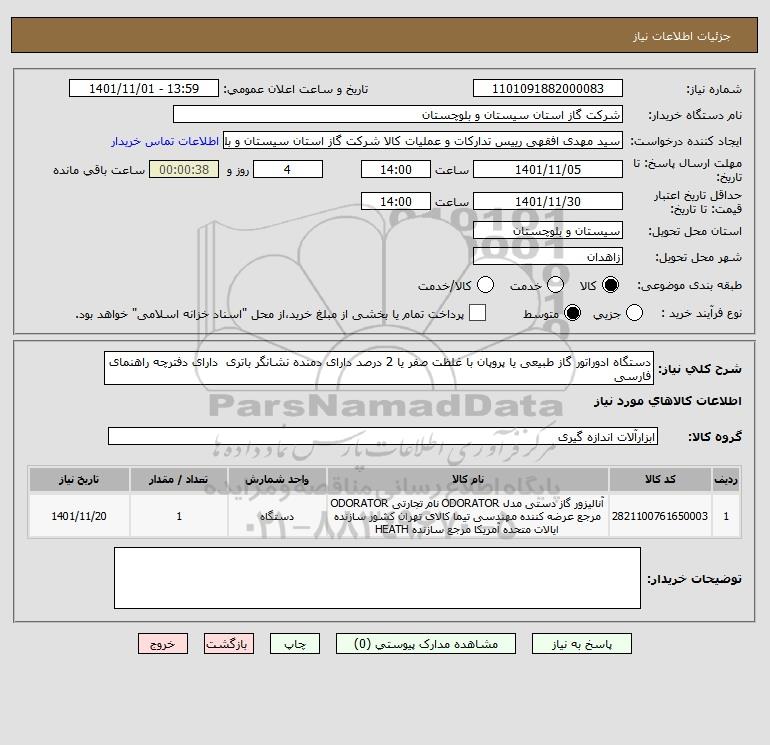
Task: Click the unit cell دستگاه
Action: tap(277, 516)
